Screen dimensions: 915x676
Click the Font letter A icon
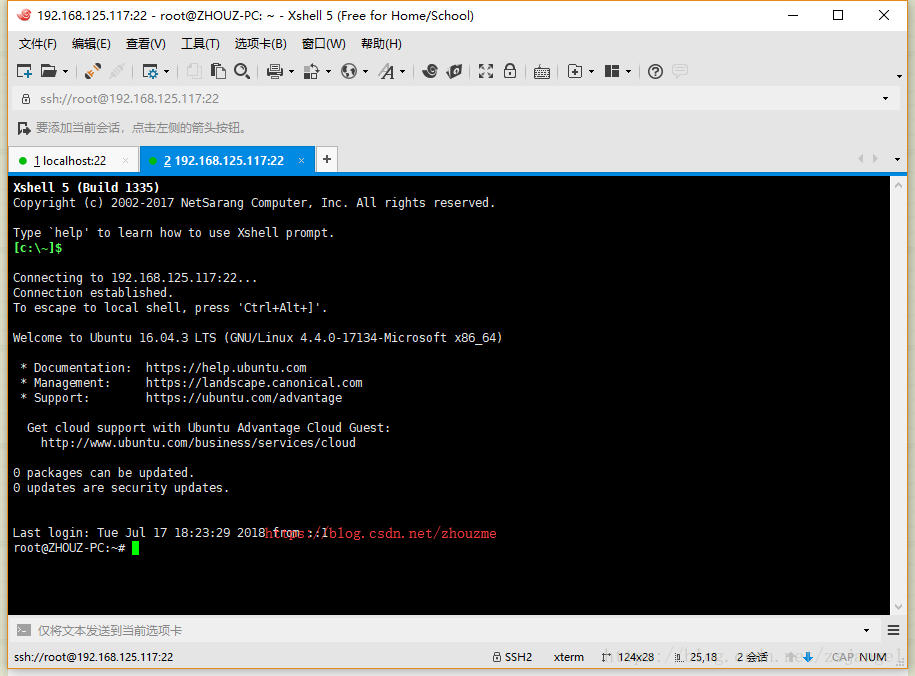tap(386, 71)
